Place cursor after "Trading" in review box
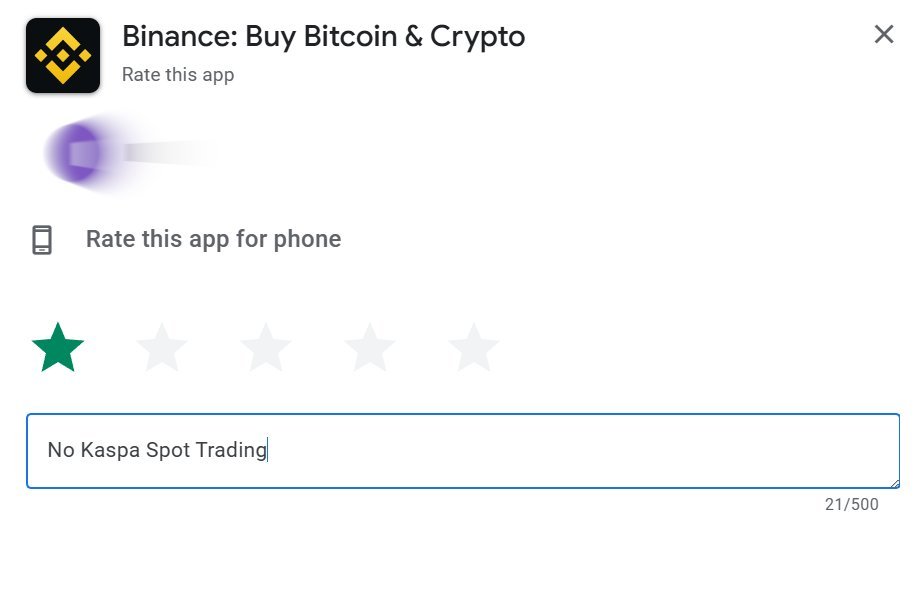The width and height of the screenshot is (920, 600). click(x=268, y=450)
